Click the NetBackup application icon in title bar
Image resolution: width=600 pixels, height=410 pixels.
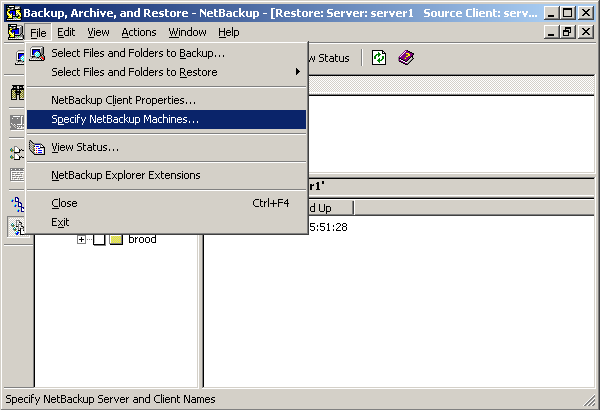13,13
